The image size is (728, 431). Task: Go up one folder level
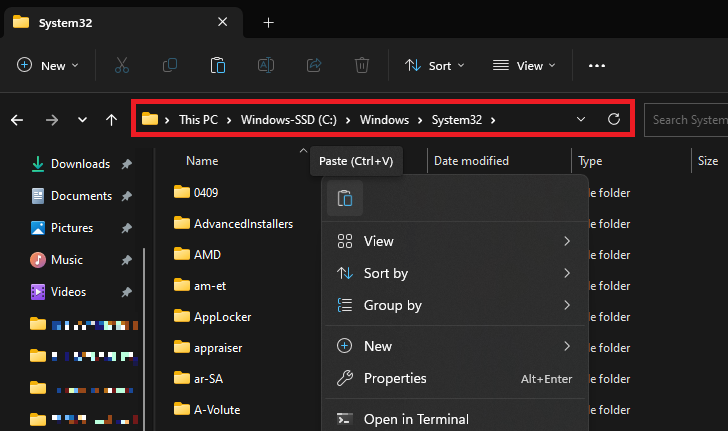(x=111, y=120)
